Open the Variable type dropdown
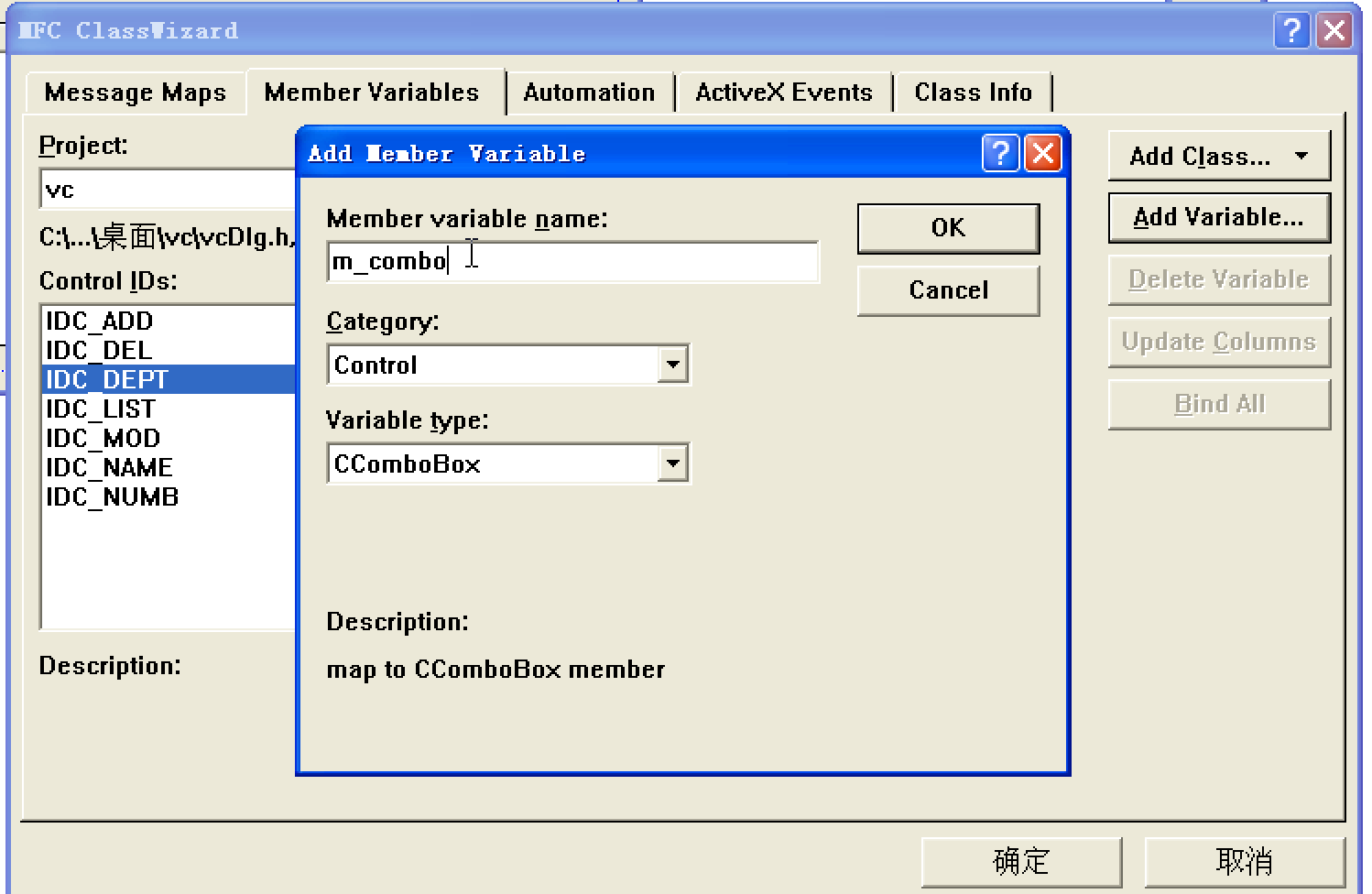 pos(673,463)
